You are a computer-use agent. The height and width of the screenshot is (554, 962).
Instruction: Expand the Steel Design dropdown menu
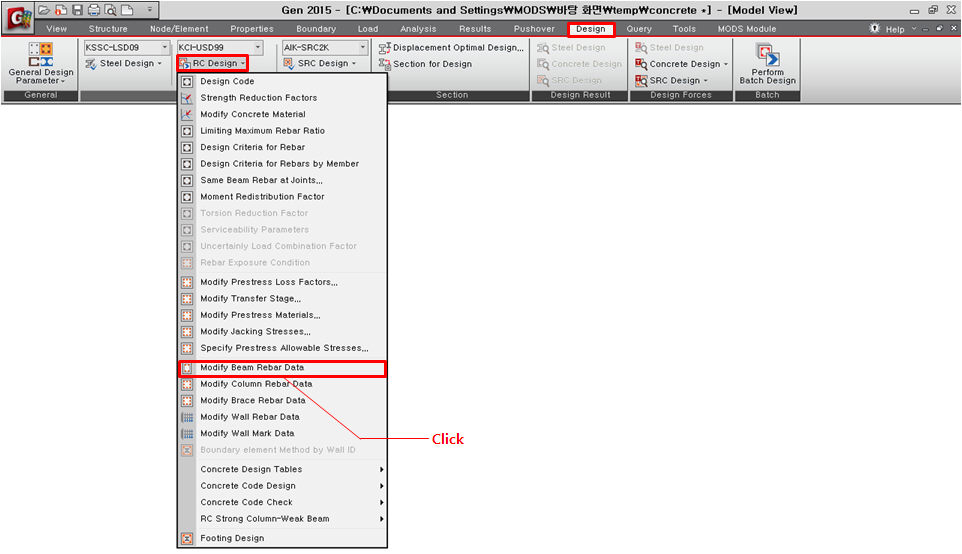(125, 63)
